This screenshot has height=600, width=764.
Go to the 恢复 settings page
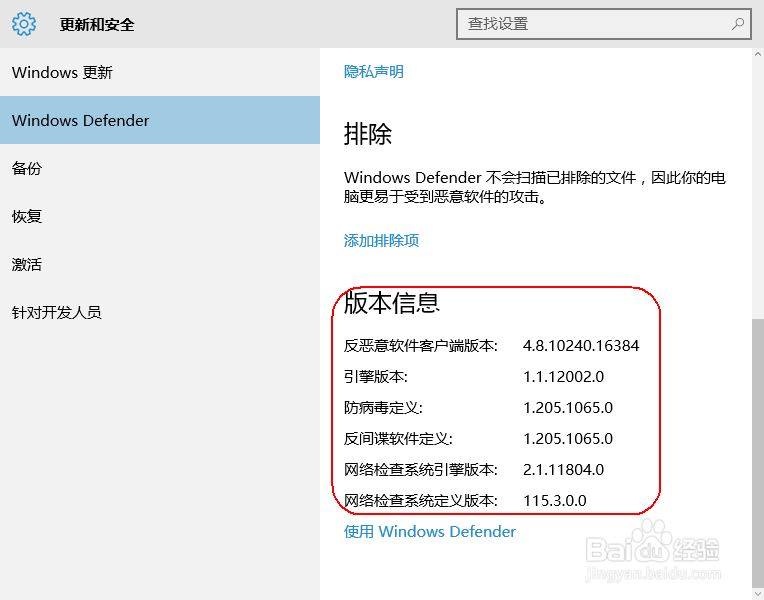(160, 216)
